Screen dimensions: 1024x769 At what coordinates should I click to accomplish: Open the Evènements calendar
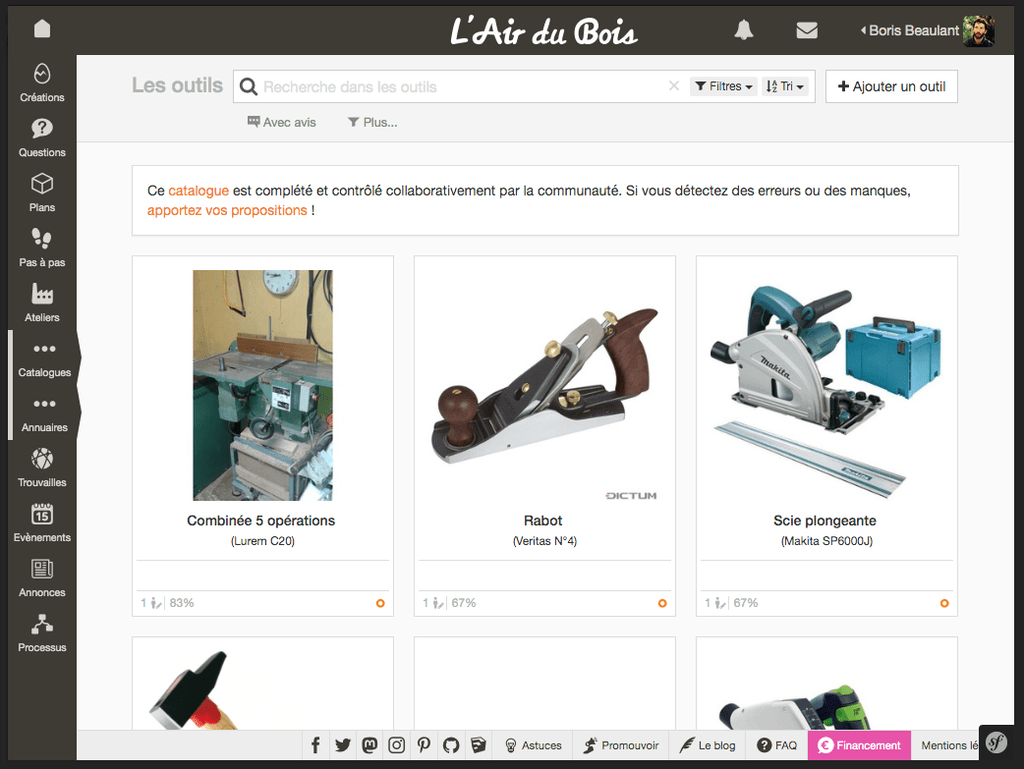point(42,522)
